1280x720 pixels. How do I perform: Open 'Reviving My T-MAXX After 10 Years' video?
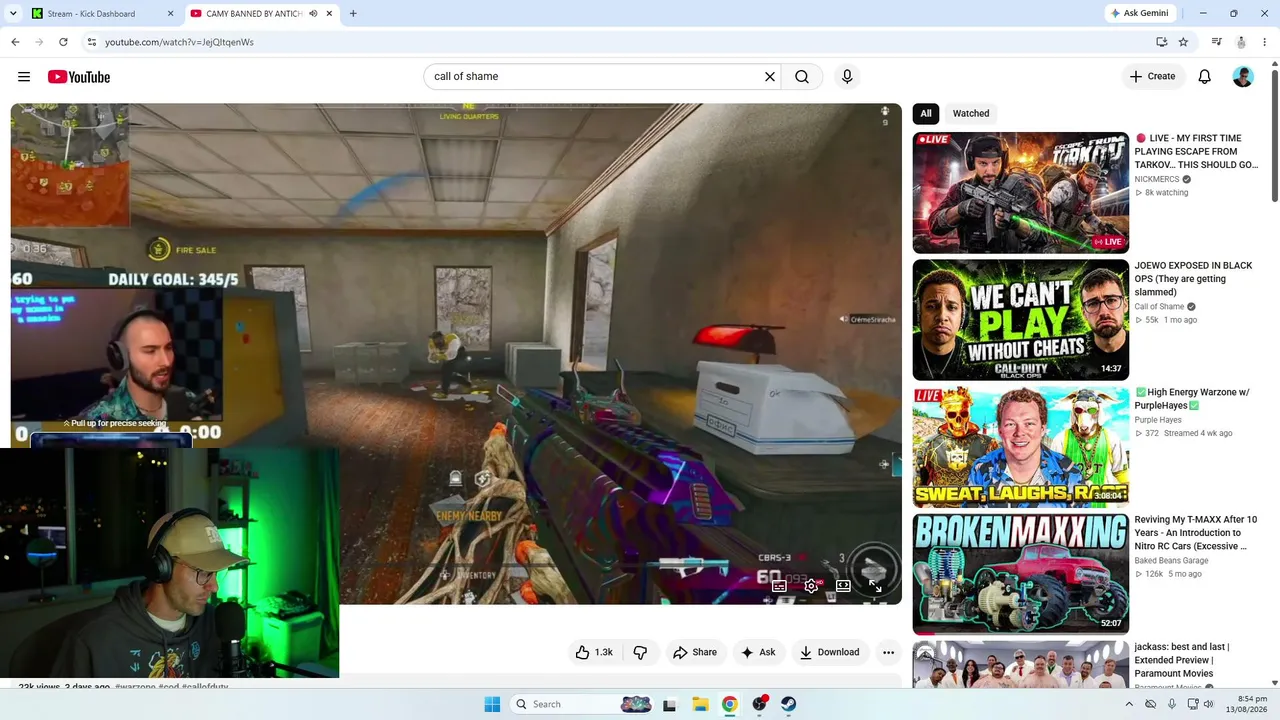(x=1196, y=533)
